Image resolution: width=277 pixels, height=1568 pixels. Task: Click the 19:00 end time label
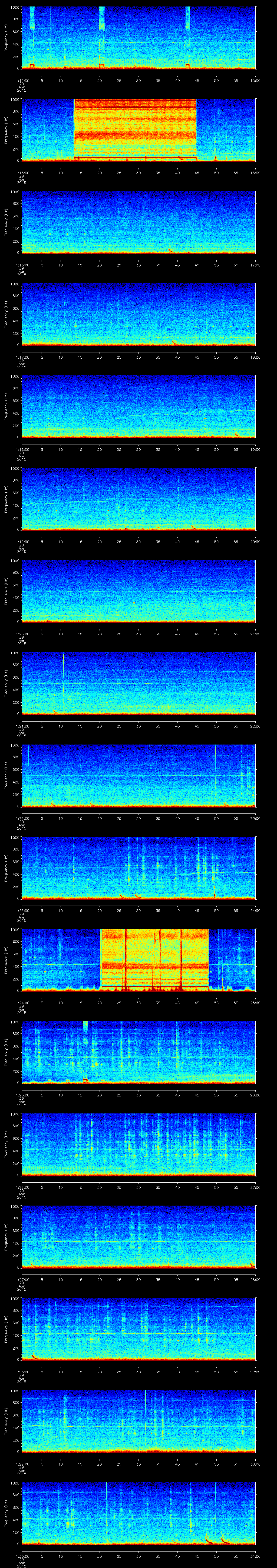coord(255,449)
